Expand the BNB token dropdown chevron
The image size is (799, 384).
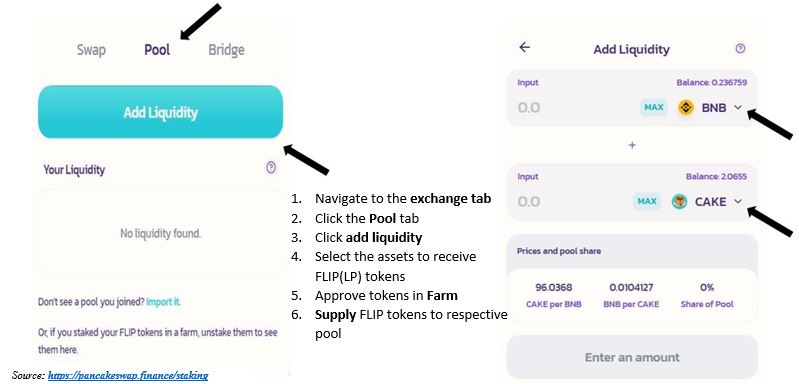coord(738,107)
